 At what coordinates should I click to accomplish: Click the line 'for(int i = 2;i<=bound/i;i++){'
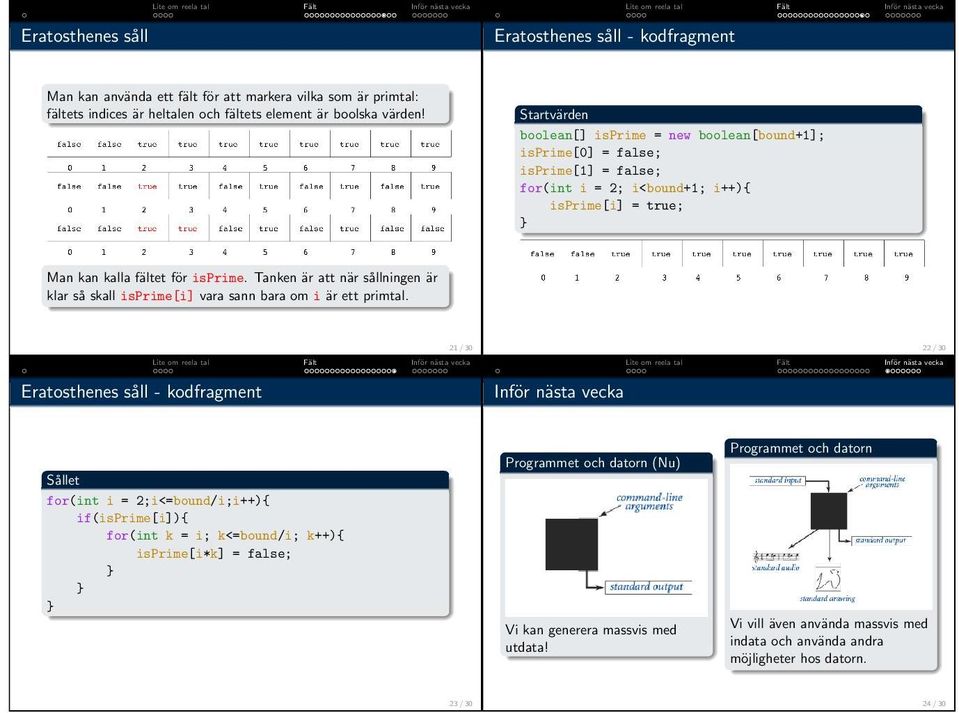[x=158, y=501]
